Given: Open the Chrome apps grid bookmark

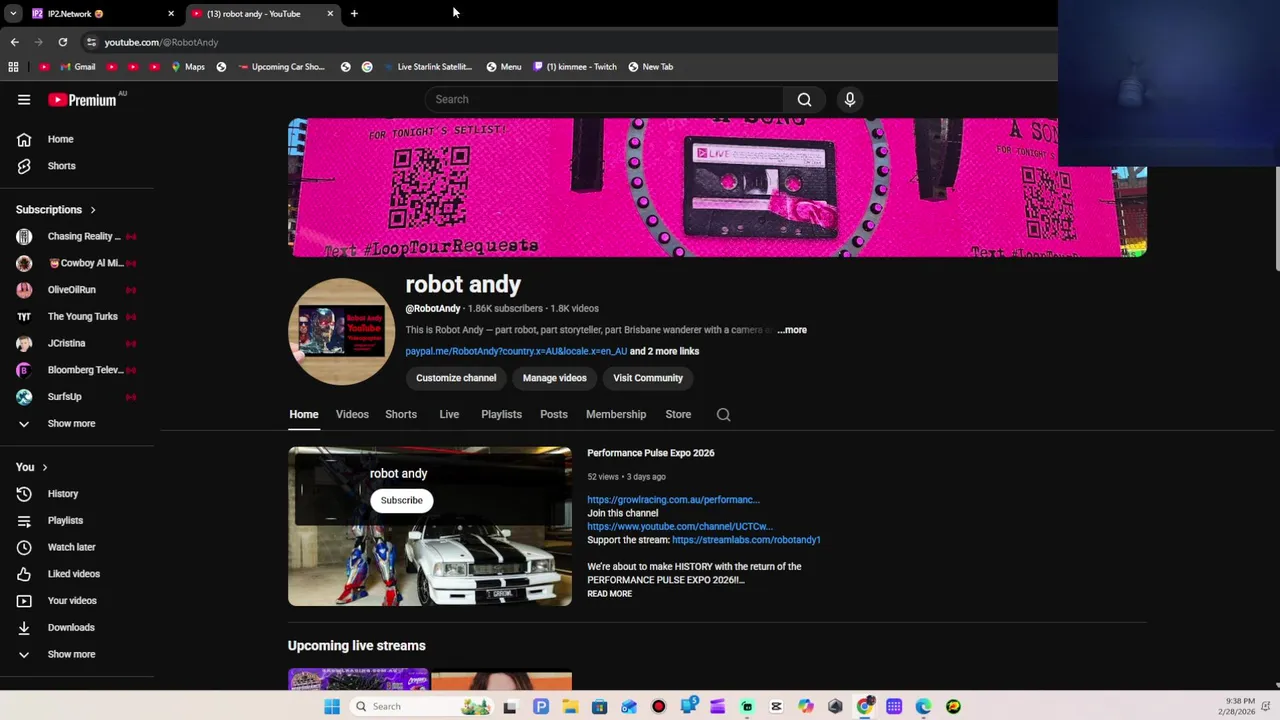Looking at the screenshot, I should click(13, 67).
